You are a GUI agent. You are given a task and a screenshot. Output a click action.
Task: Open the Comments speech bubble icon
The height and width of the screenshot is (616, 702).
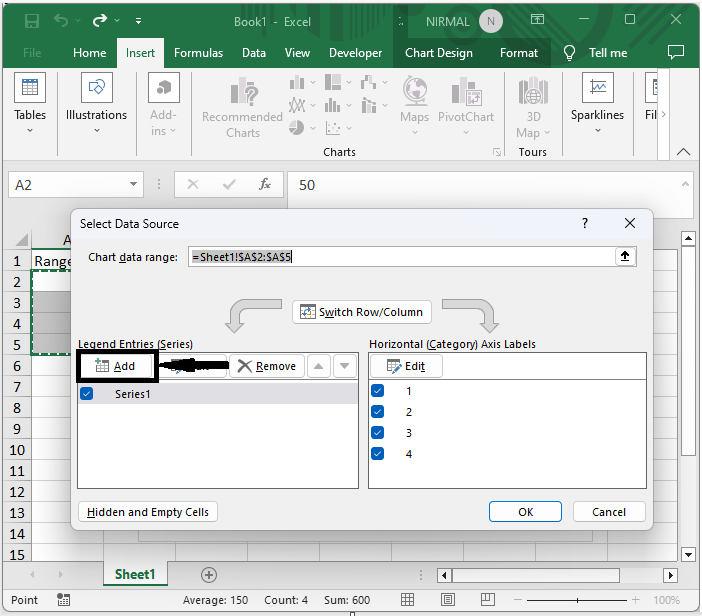[x=676, y=52]
